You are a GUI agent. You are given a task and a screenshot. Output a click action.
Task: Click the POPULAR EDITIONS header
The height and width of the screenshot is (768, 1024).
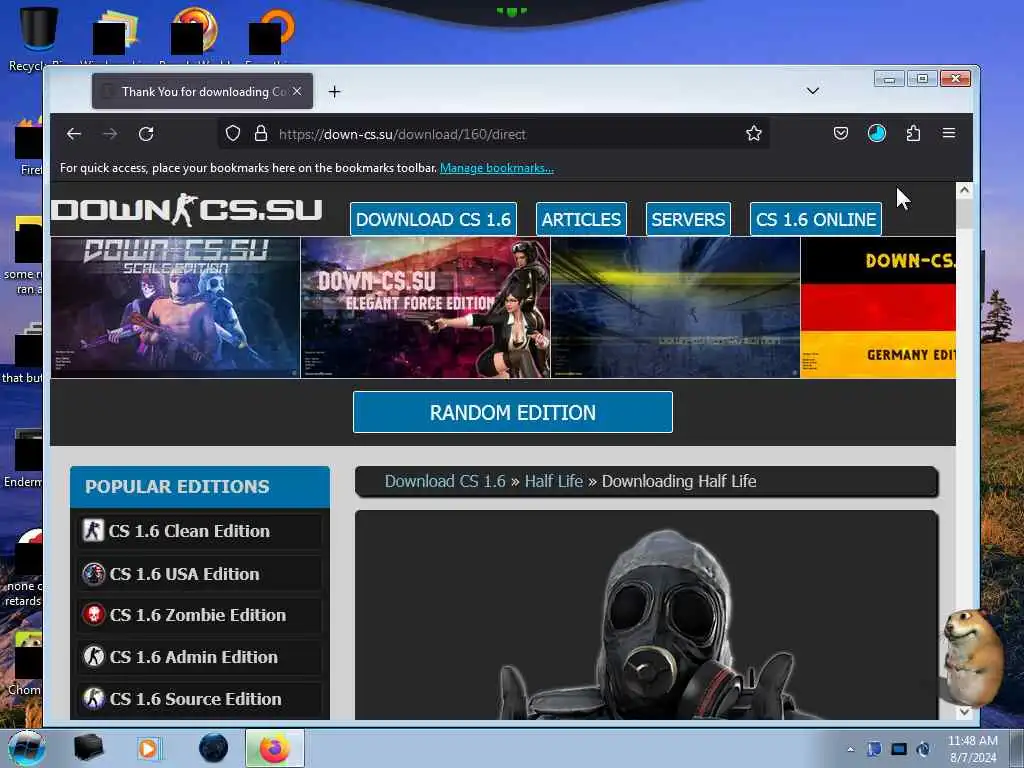pyautogui.click(x=200, y=487)
